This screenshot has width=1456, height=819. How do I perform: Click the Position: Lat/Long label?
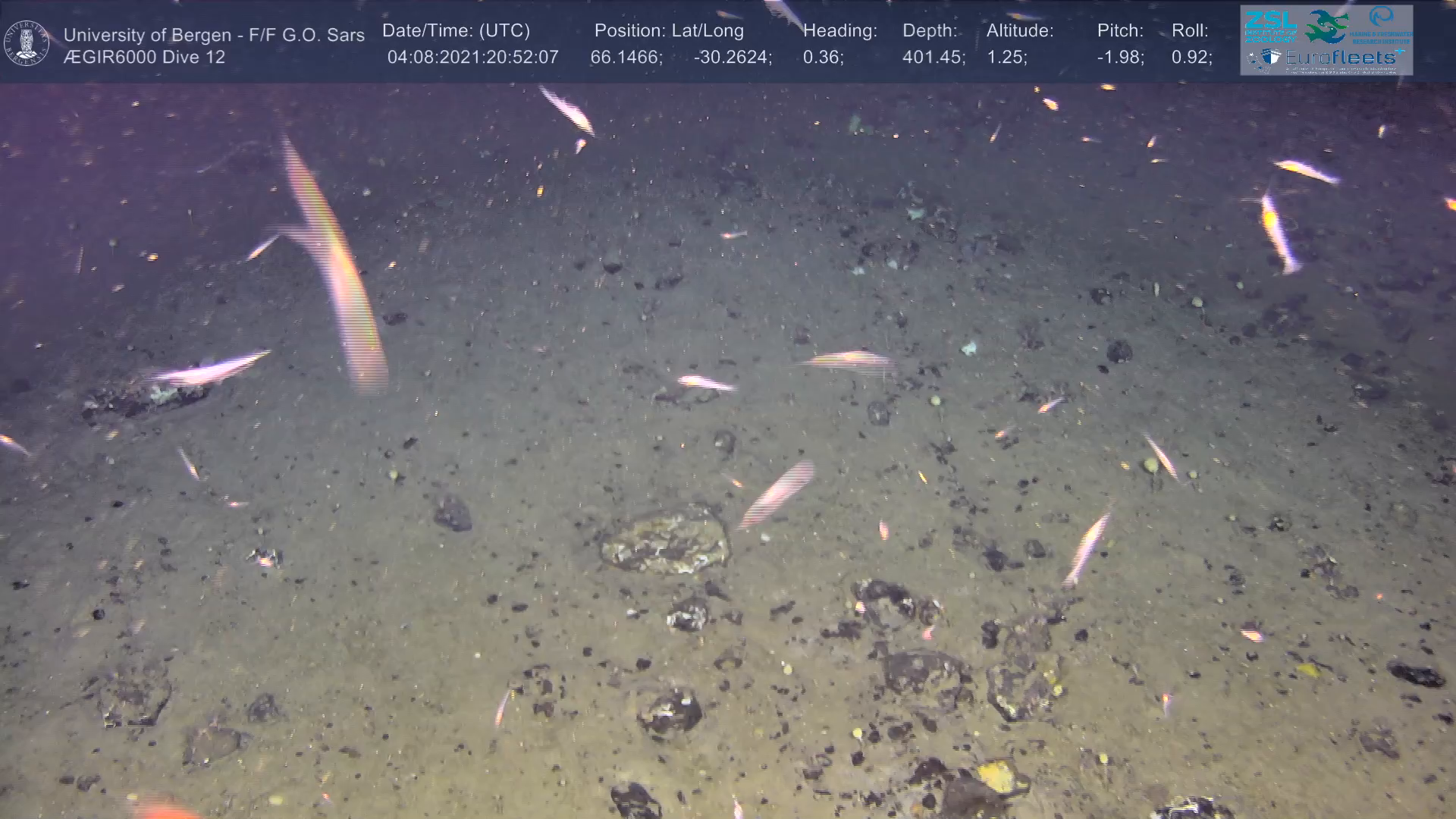click(669, 31)
